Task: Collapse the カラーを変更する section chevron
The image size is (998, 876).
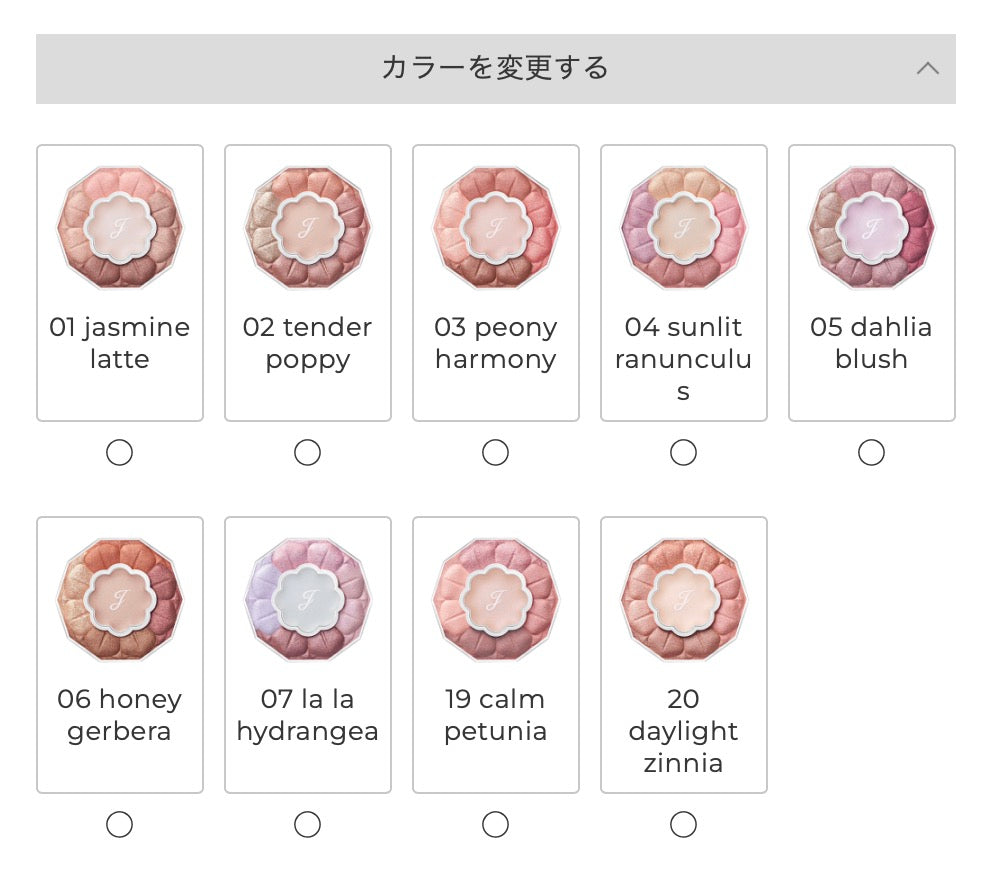Action: (x=927, y=69)
